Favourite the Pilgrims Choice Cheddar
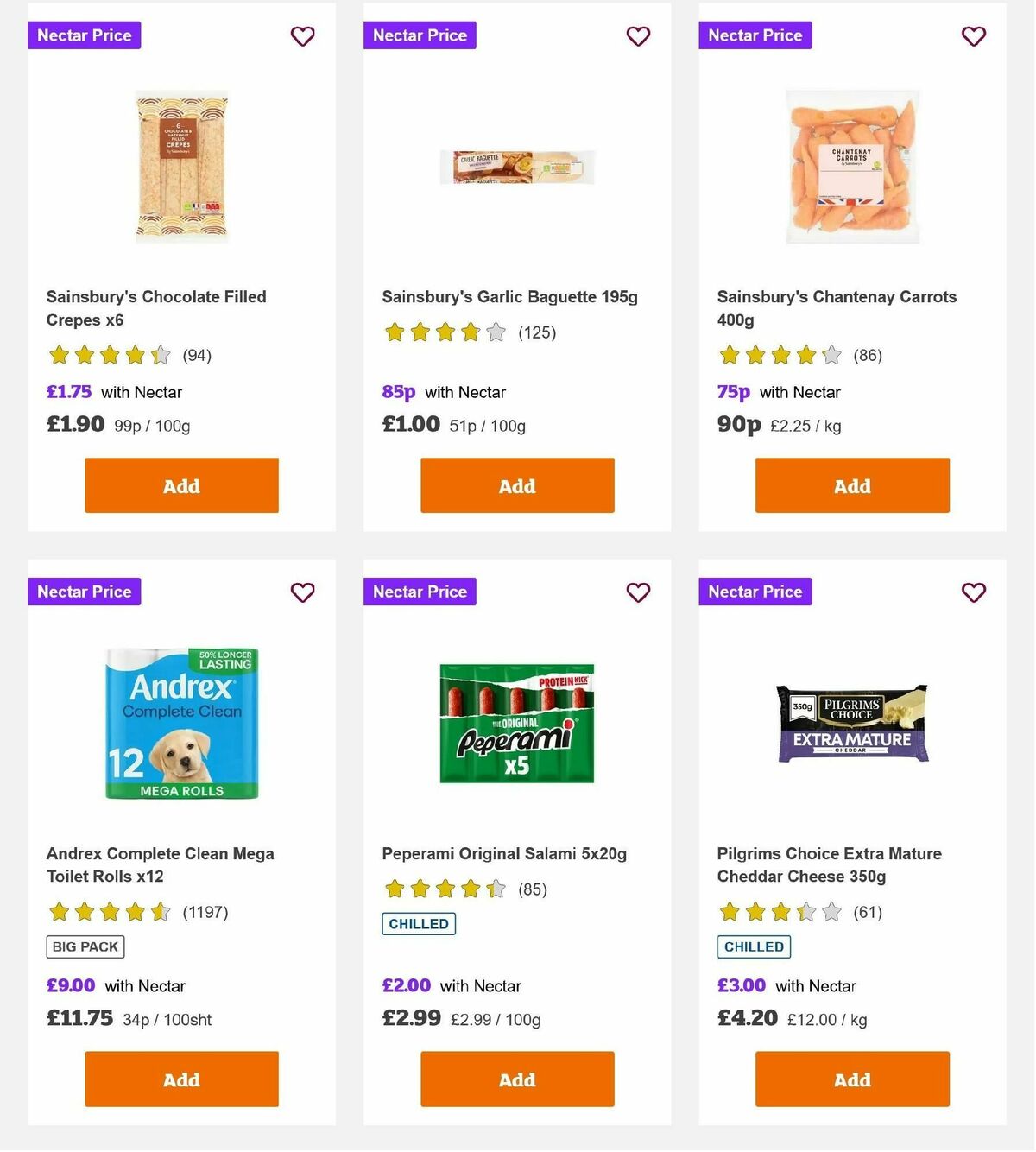Viewport: 1036px width, 1152px height. pyautogui.click(x=973, y=593)
